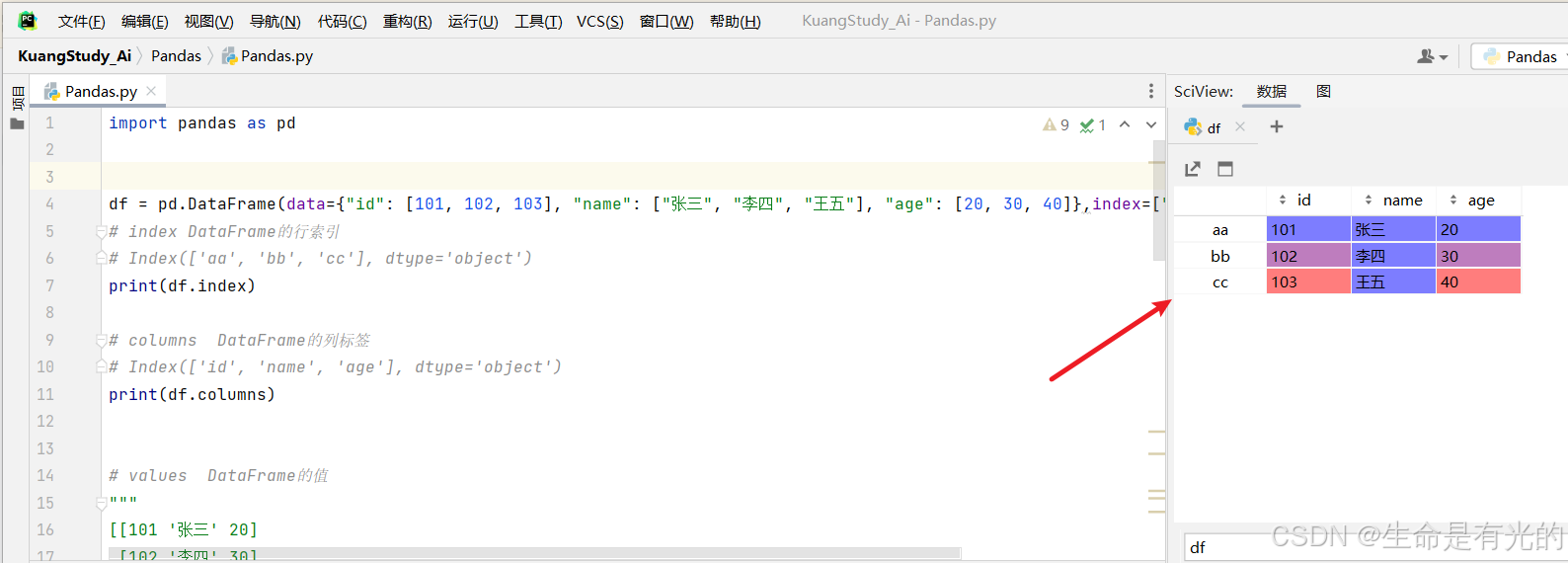Sort table by name column
The width and height of the screenshot is (1568, 563).
(x=1393, y=200)
